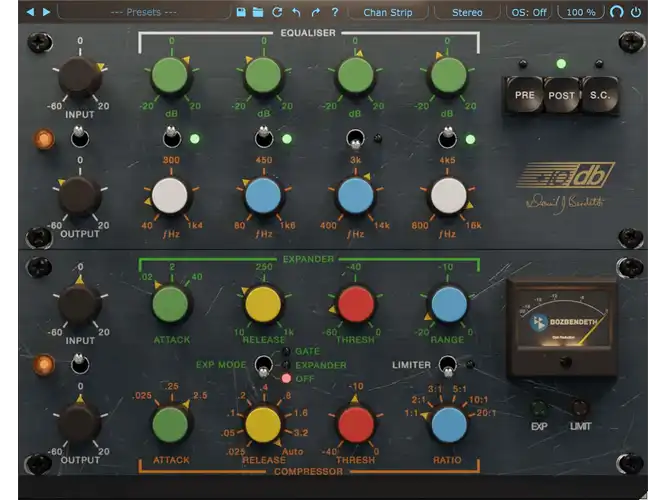Load the previous preset with left arrow
667x500 pixels.
tap(30, 12)
